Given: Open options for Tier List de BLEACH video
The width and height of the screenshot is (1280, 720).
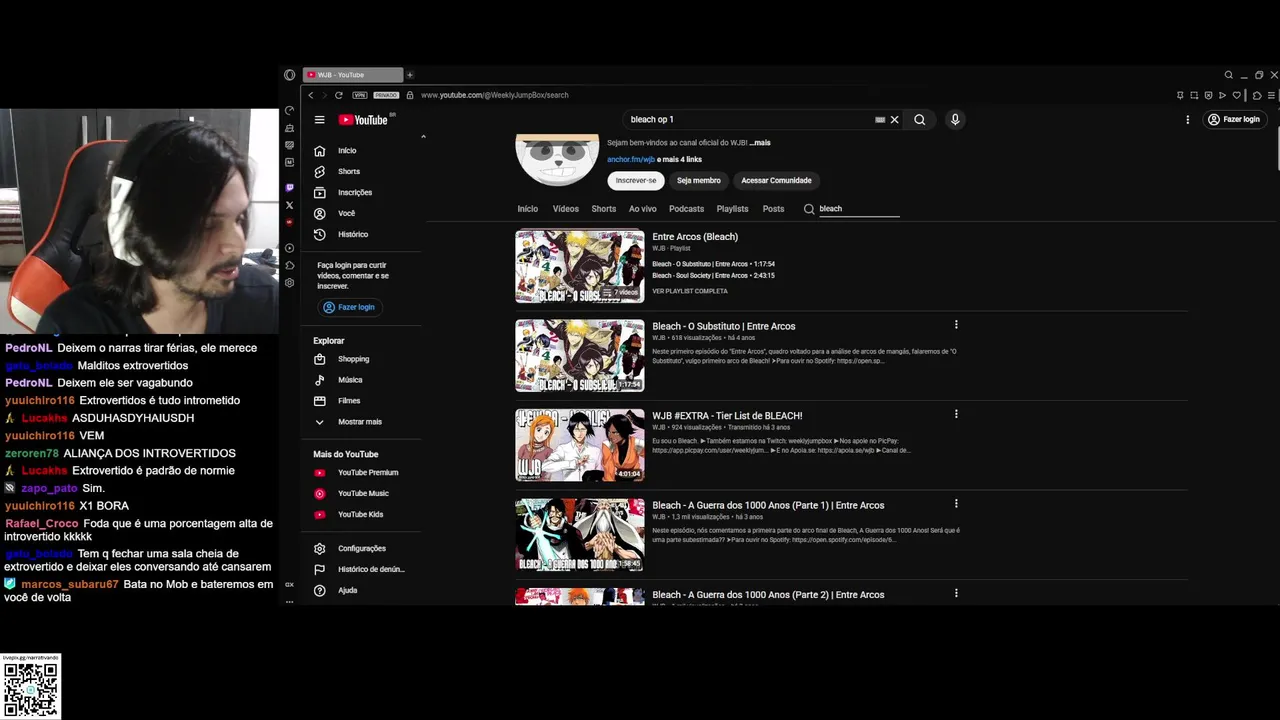Looking at the screenshot, I should click(956, 414).
